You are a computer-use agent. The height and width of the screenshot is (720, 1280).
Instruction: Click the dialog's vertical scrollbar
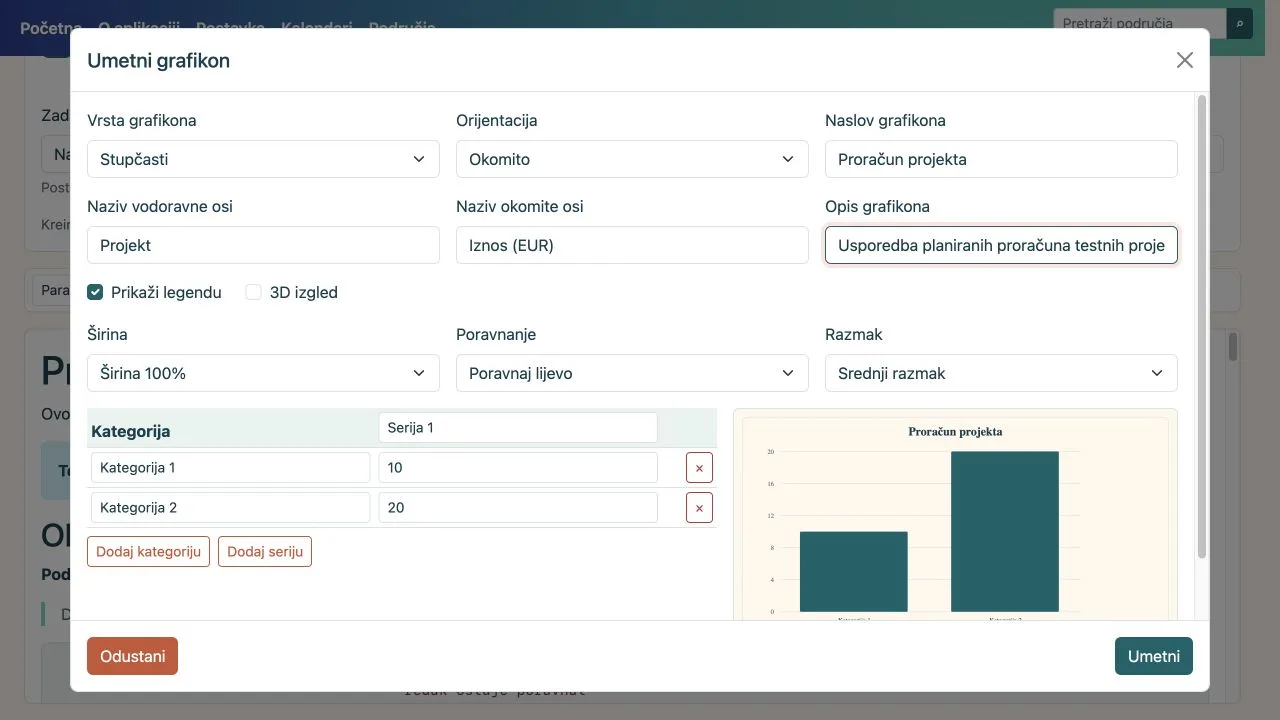(1202, 326)
